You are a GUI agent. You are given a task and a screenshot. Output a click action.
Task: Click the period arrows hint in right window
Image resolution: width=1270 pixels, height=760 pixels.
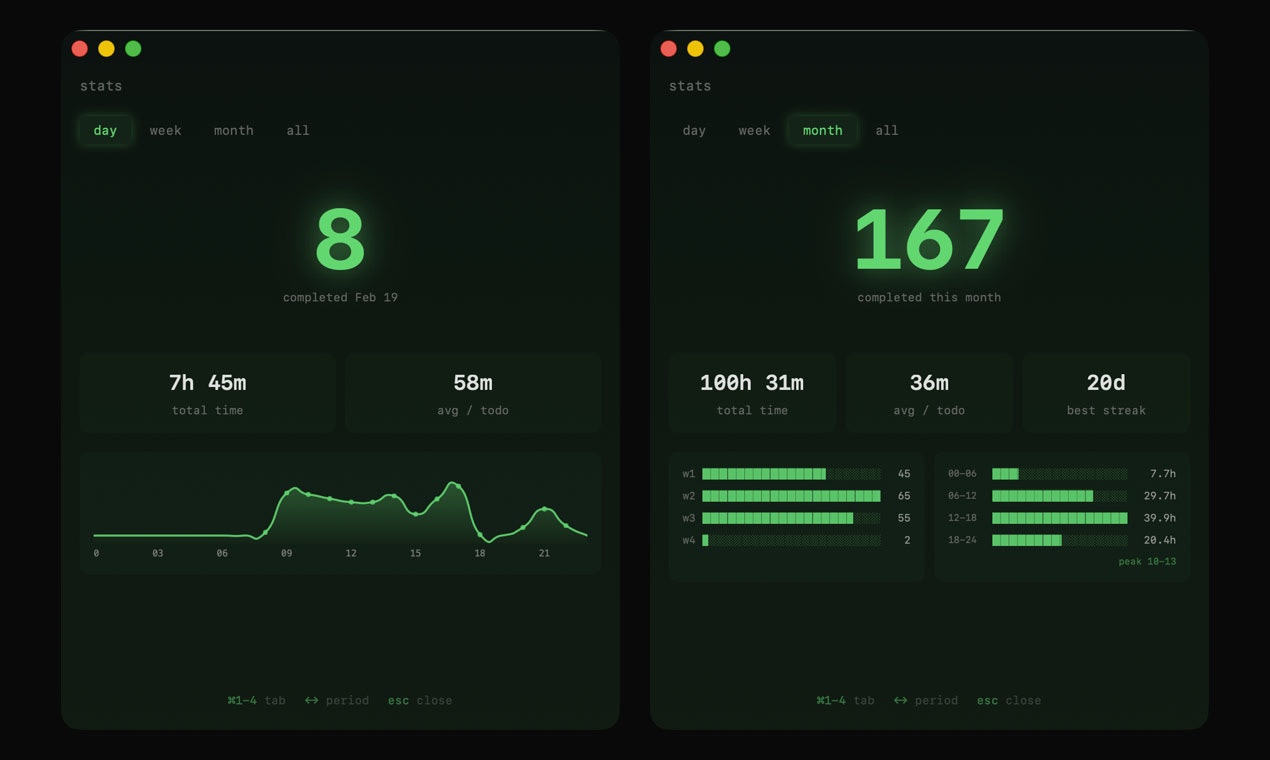point(926,700)
